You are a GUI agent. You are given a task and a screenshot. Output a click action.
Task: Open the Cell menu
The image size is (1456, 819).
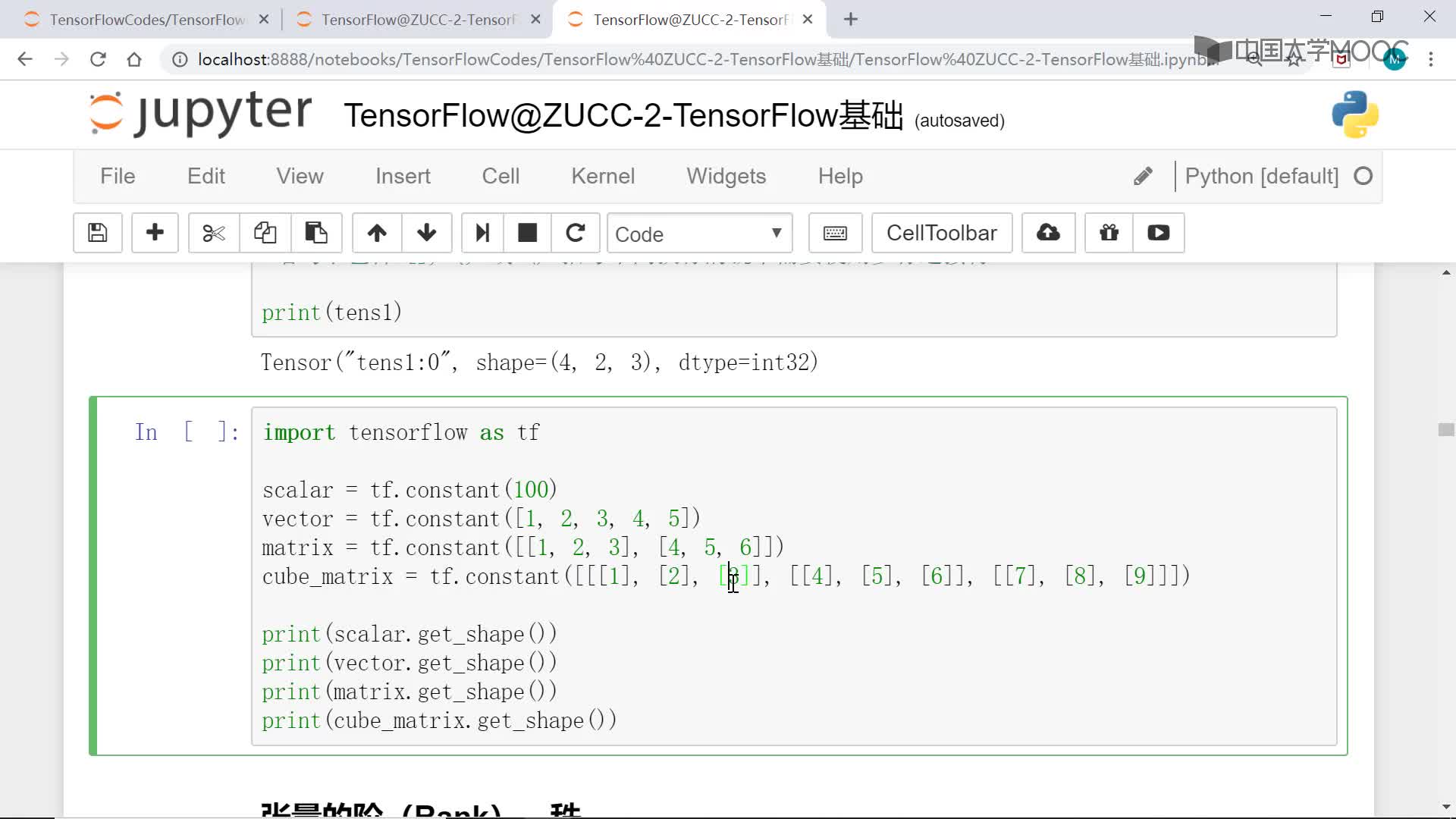point(500,176)
